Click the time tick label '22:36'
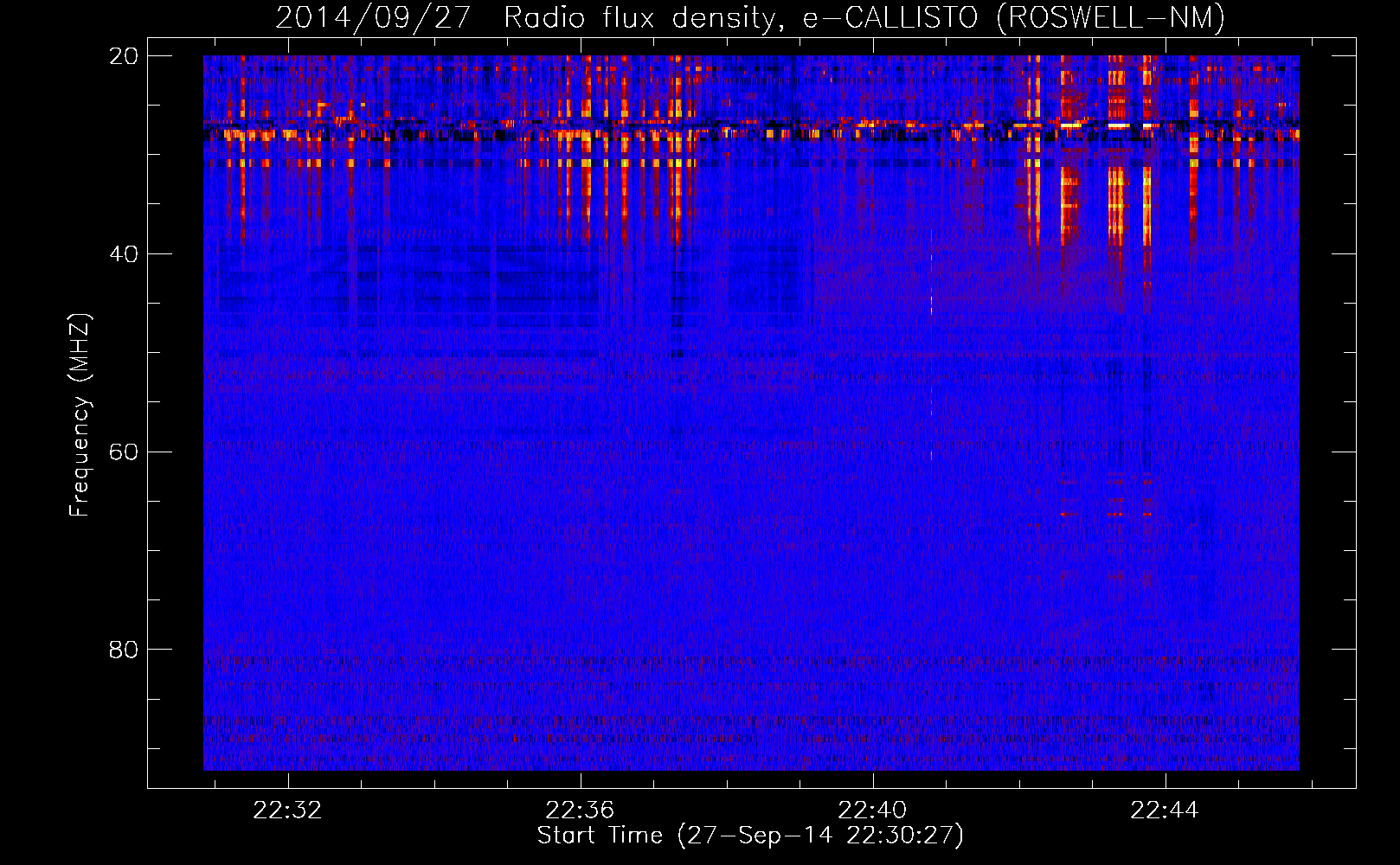 click(x=580, y=810)
